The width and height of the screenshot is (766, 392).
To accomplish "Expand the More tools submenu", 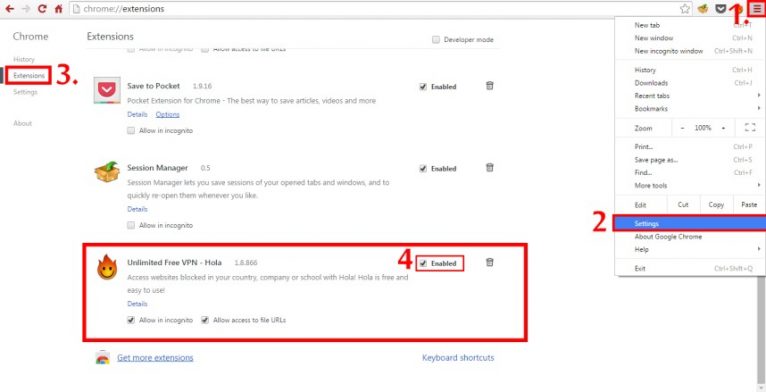I will click(x=690, y=185).
